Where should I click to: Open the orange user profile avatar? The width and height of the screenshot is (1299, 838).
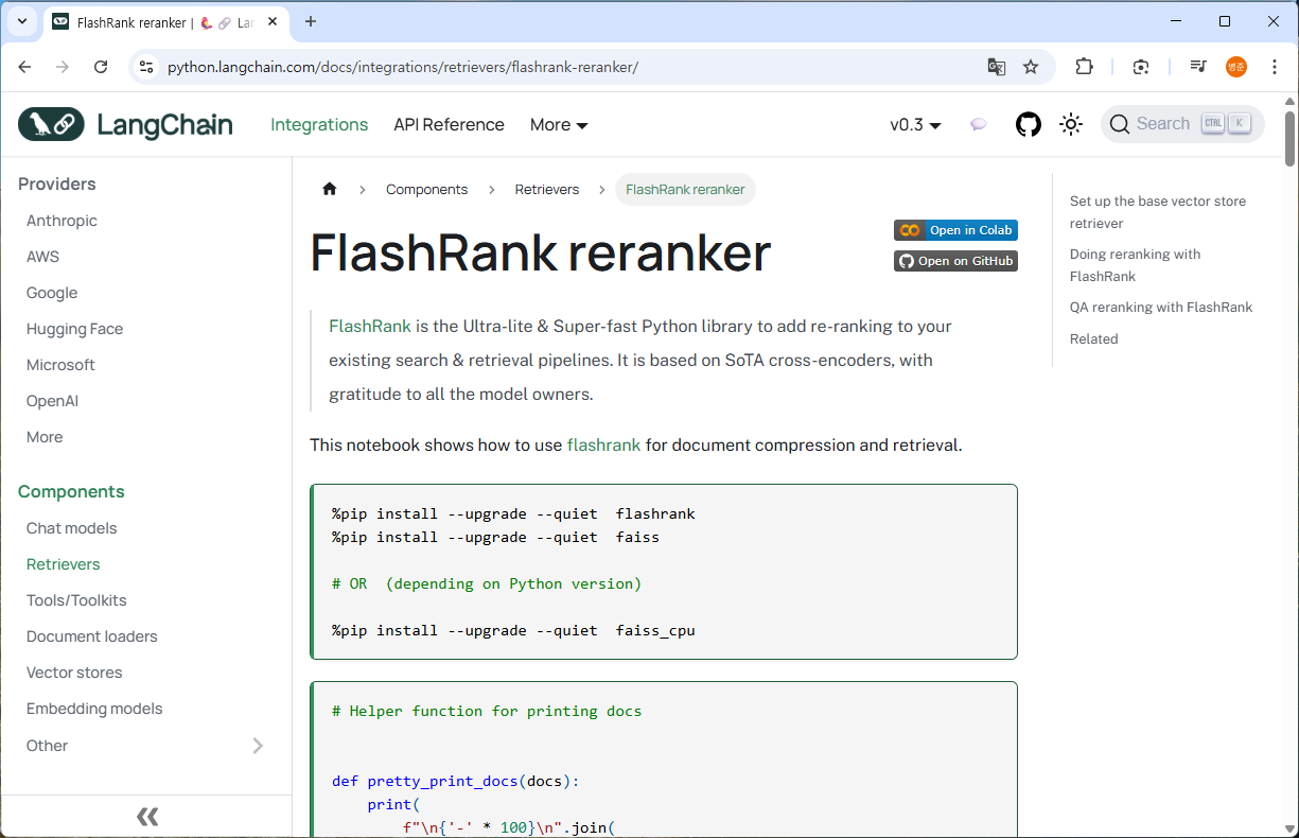[x=1236, y=67]
